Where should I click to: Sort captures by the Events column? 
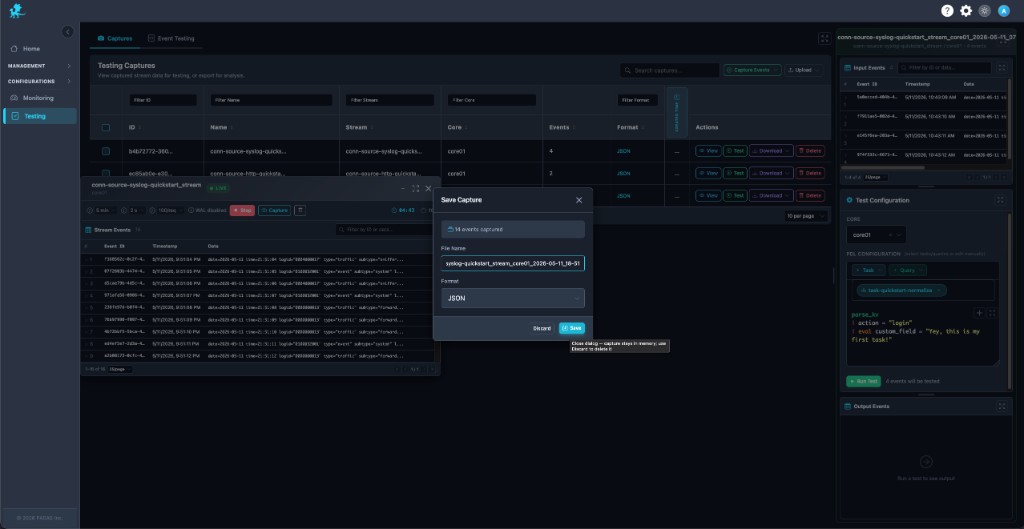tap(560, 128)
